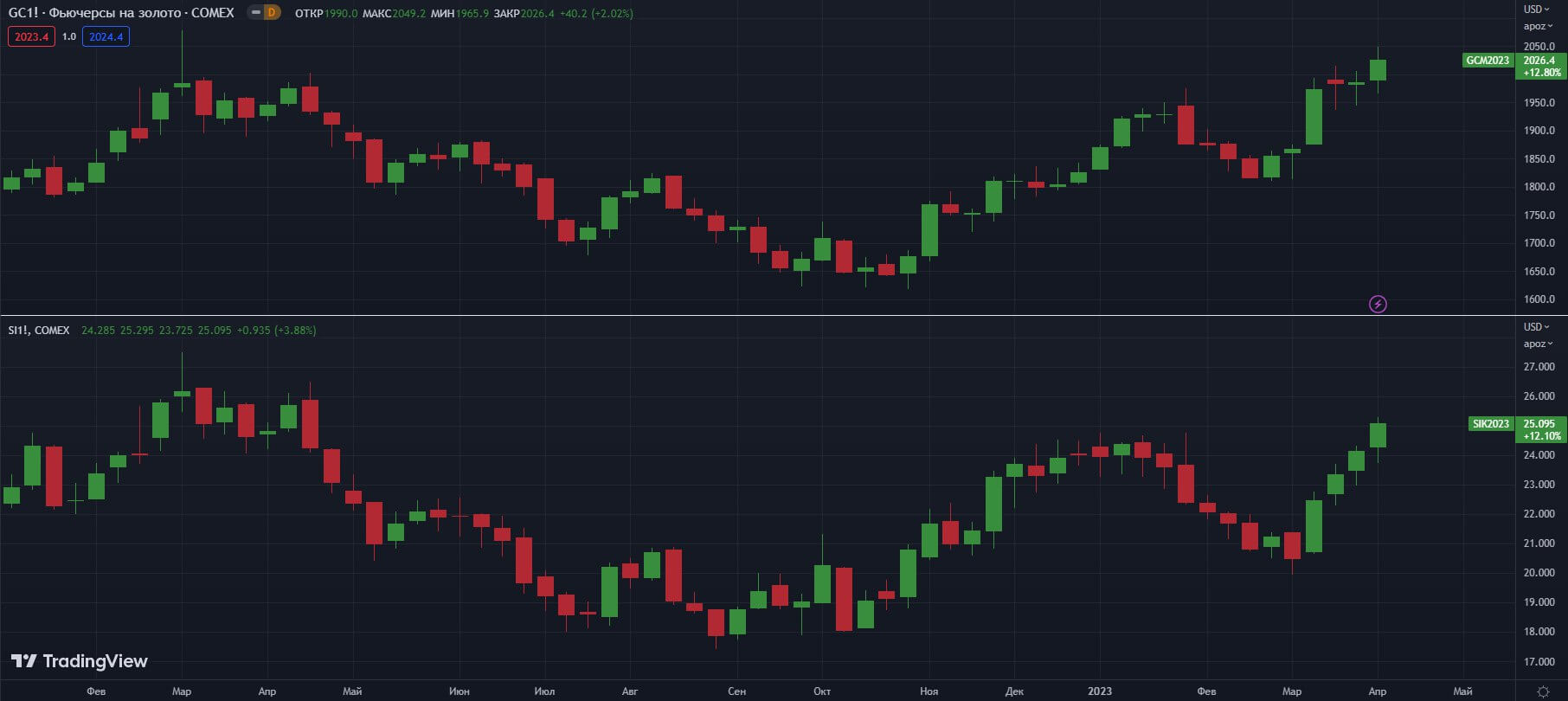Click the 25.095 +12.10% last price label
The height and width of the screenshot is (701, 1568).
tap(1541, 430)
